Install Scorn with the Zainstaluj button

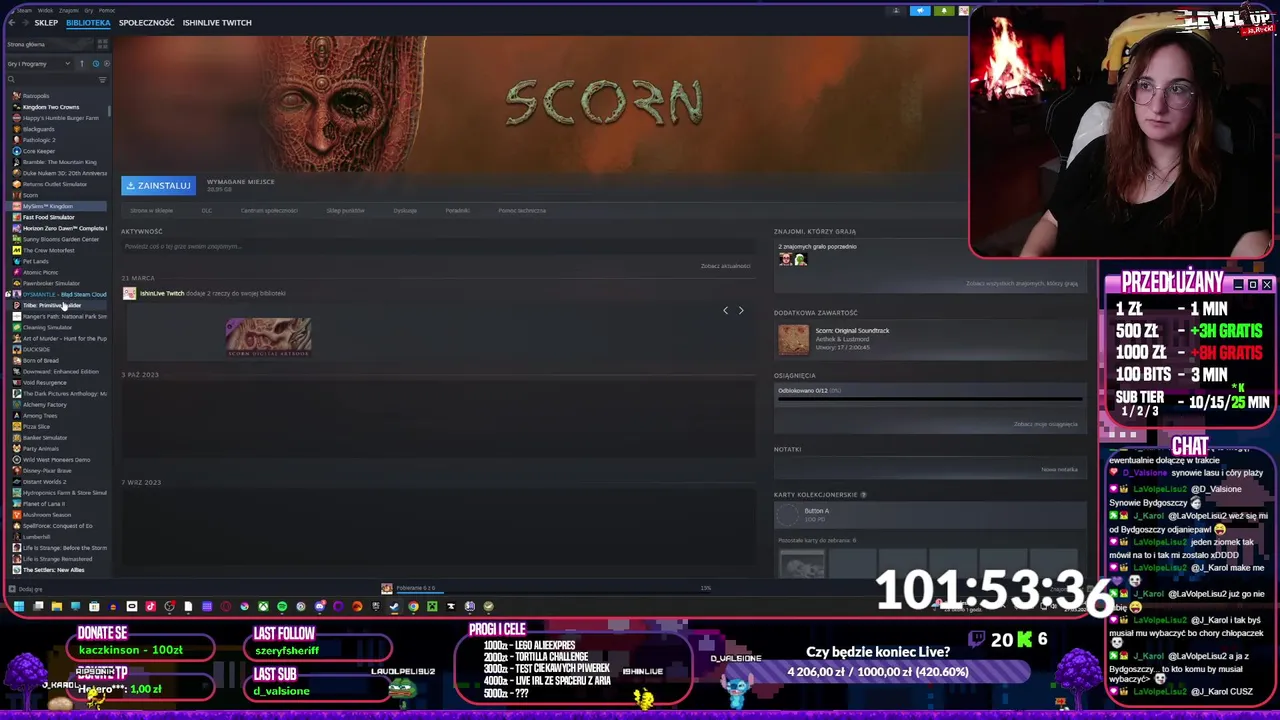click(x=158, y=185)
